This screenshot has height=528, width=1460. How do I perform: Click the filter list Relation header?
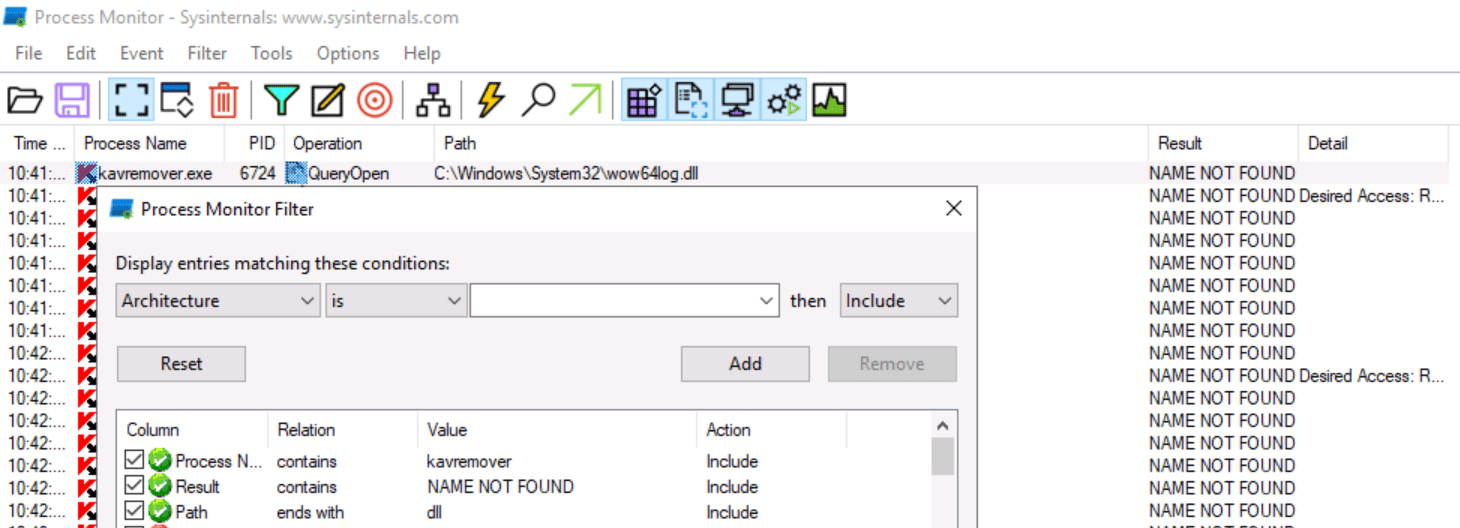[x=342, y=430]
